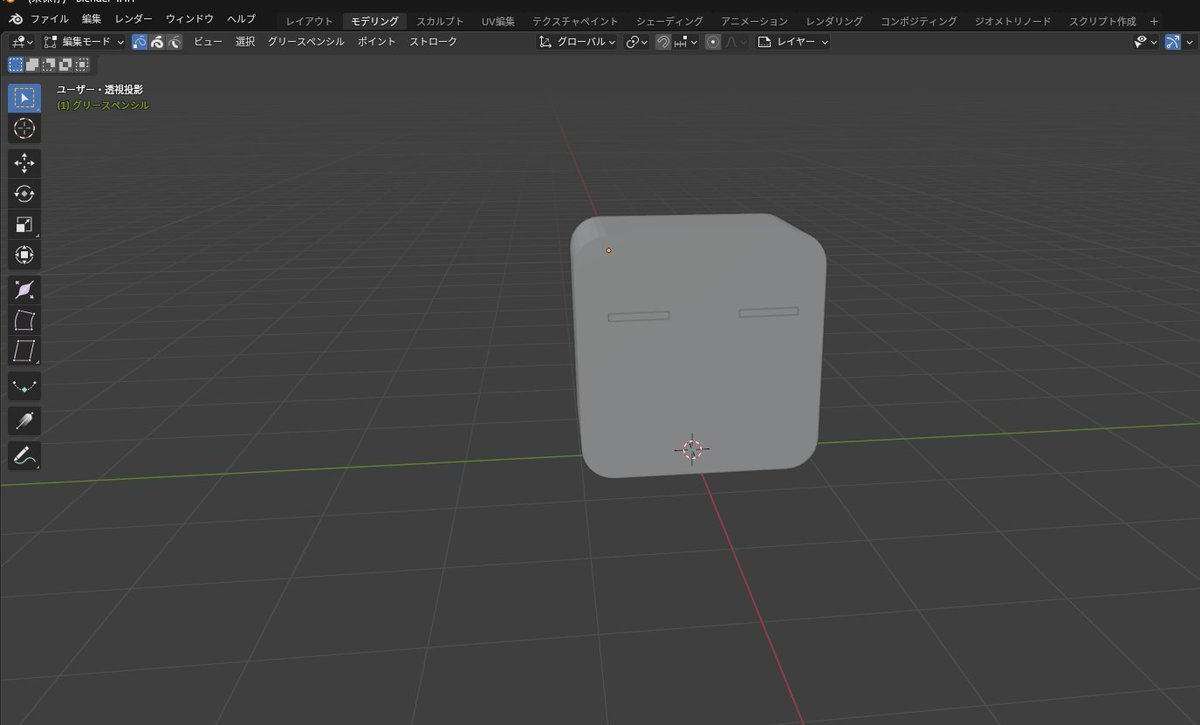
Task: Choose the Radius tool
Action: [x=24, y=290]
